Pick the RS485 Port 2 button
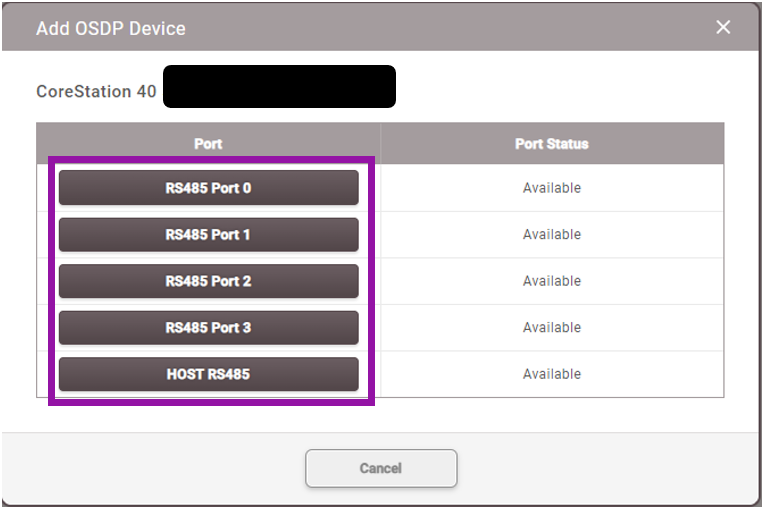The height and width of the screenshot is (510, 766). click(208, 281)
